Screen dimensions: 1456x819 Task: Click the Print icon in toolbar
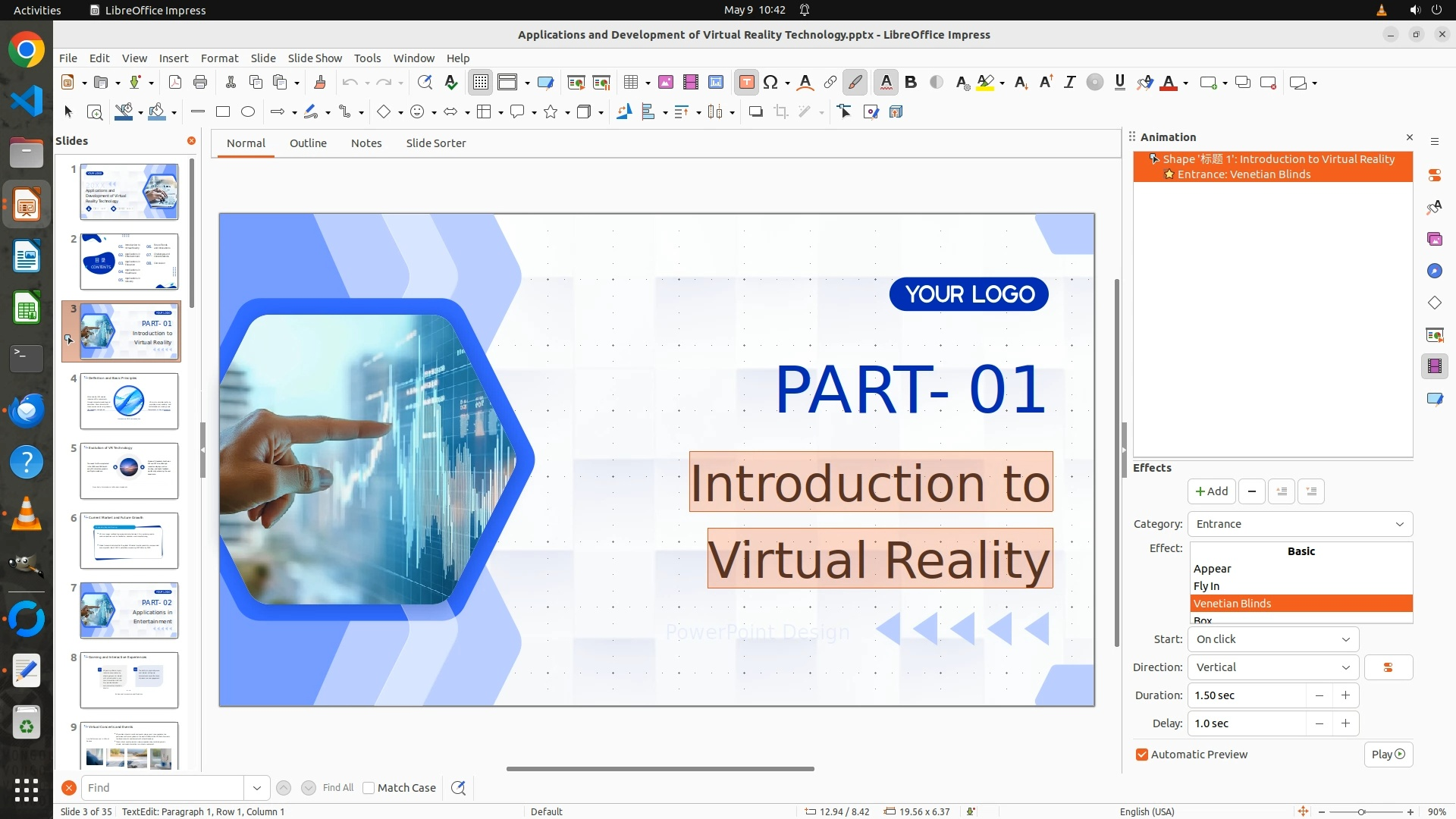point(200,83)
